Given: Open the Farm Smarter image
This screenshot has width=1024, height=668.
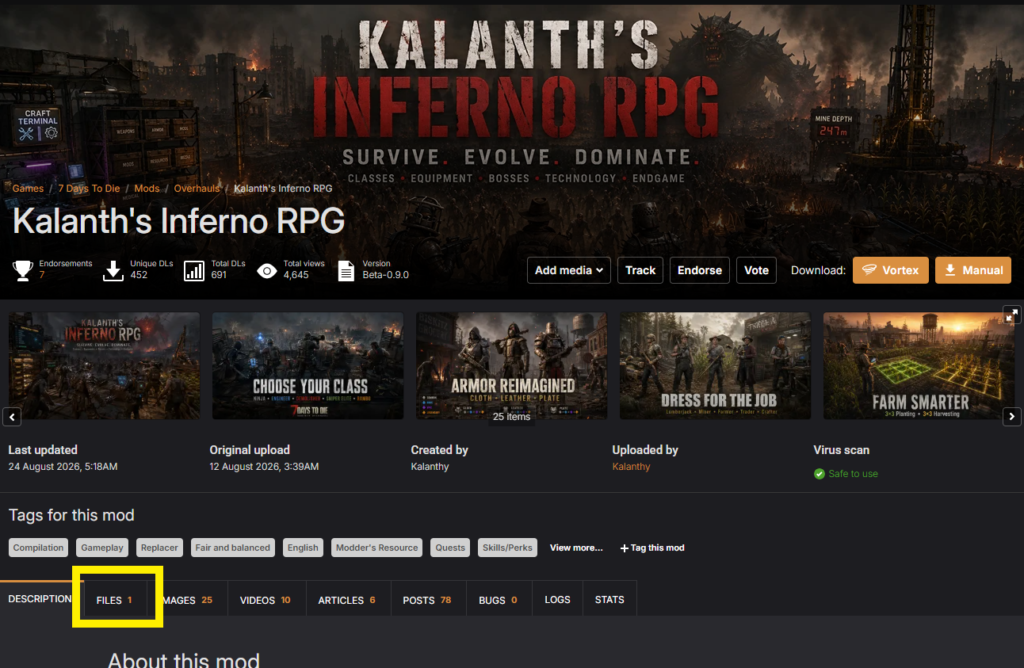Looking at the screenshot, I should pyautogui.click(x=919, y=366).
